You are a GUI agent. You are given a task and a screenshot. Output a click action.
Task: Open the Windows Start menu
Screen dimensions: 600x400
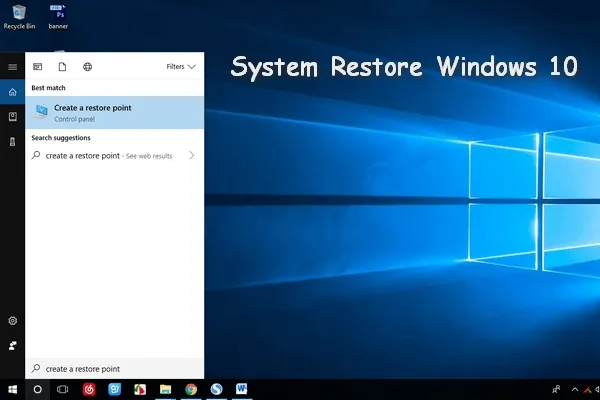click(12, 388)
